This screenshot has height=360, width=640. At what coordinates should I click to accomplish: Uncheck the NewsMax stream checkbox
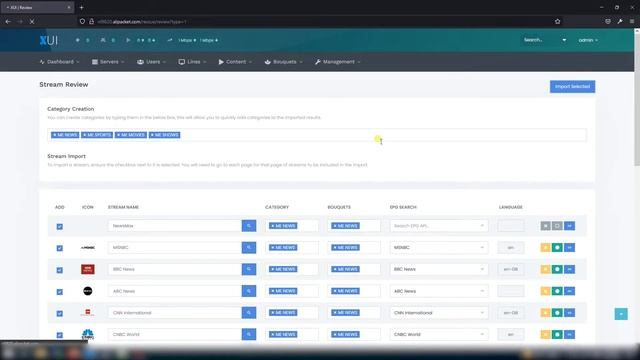click(x=60, y=227)
